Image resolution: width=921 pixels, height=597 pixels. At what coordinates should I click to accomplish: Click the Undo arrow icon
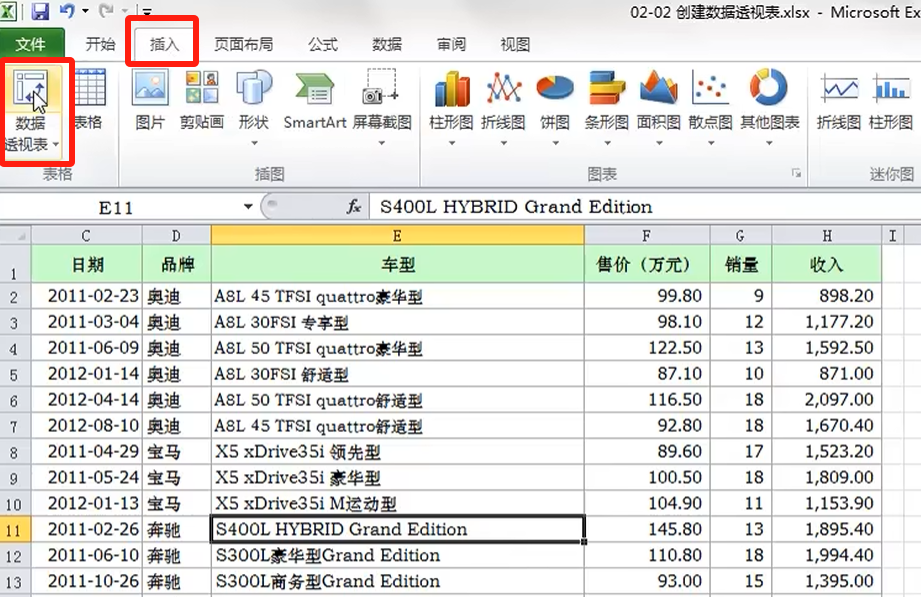[66, 11]
